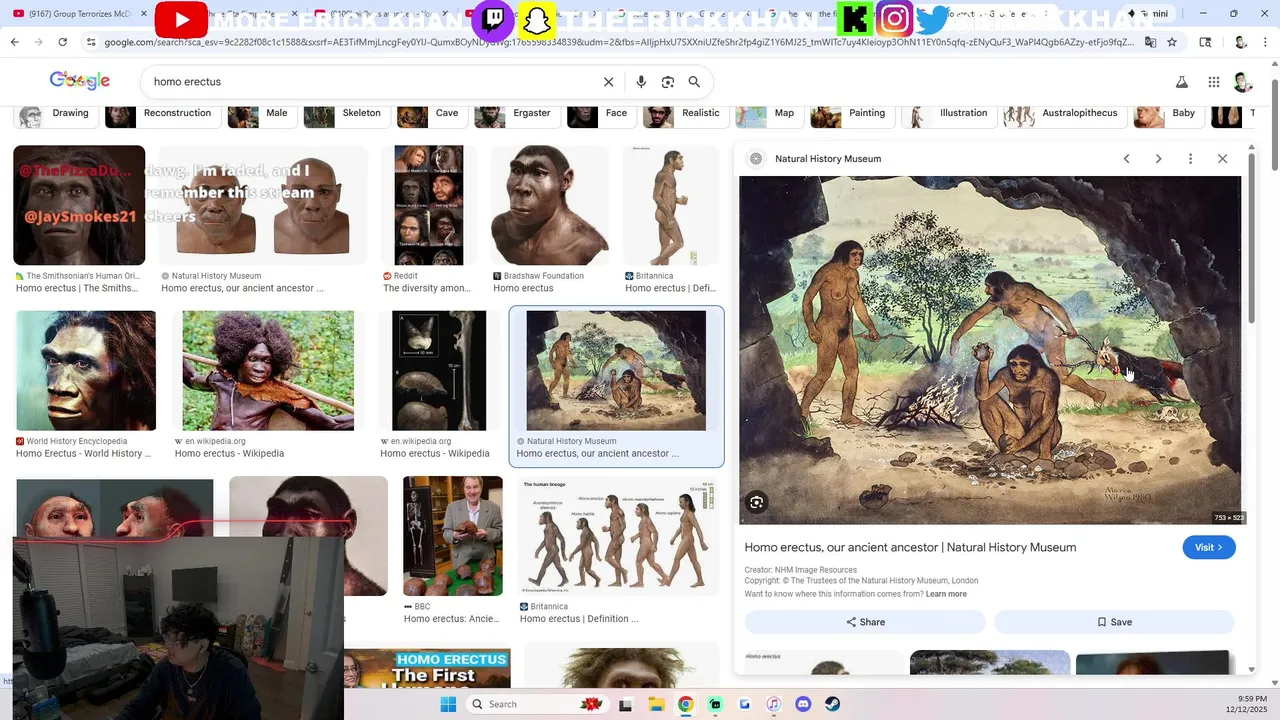Click Lens icon on preview image

757,503
